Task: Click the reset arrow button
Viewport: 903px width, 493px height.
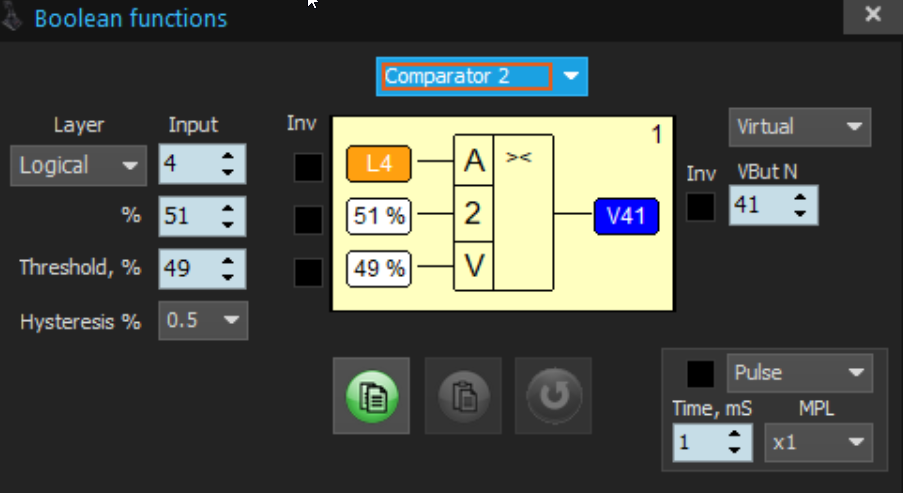Action: click(x=552, y=396)
